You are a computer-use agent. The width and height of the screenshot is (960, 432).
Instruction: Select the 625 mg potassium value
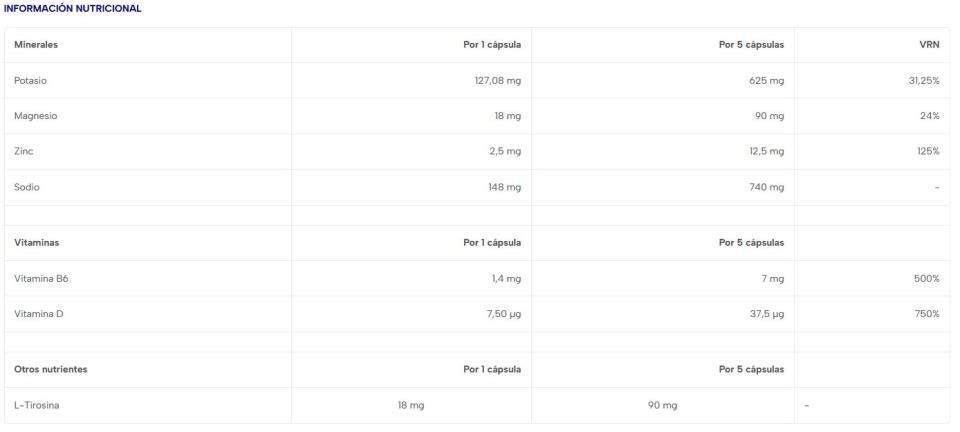pos(765,80)
